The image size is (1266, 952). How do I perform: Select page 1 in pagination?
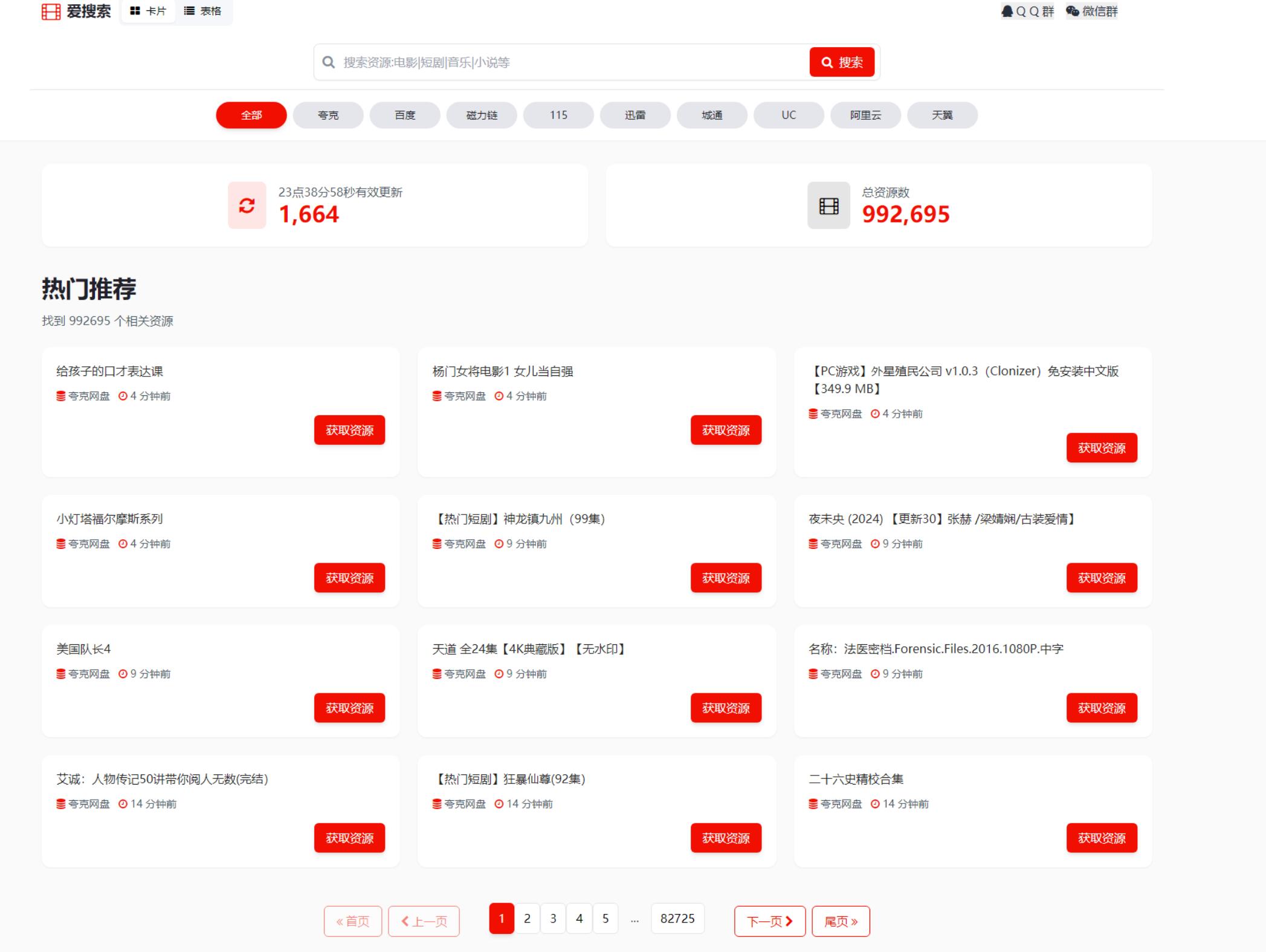click(502, 918)
